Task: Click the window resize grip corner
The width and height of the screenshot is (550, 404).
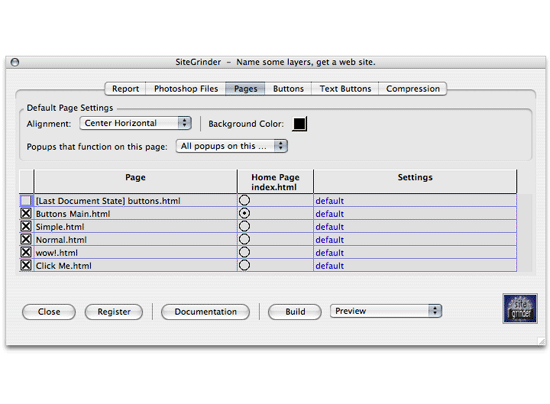Action: click(x=542, y=341)
